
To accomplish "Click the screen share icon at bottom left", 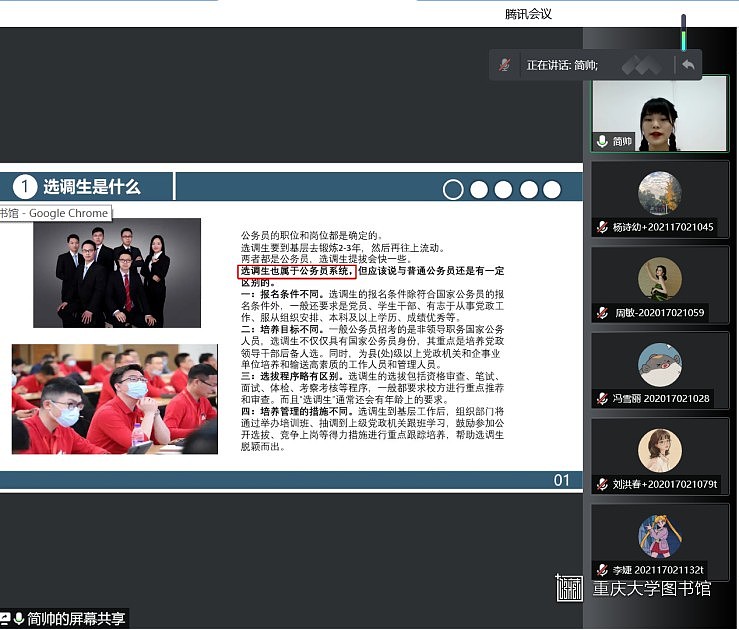I will [5, 619].
